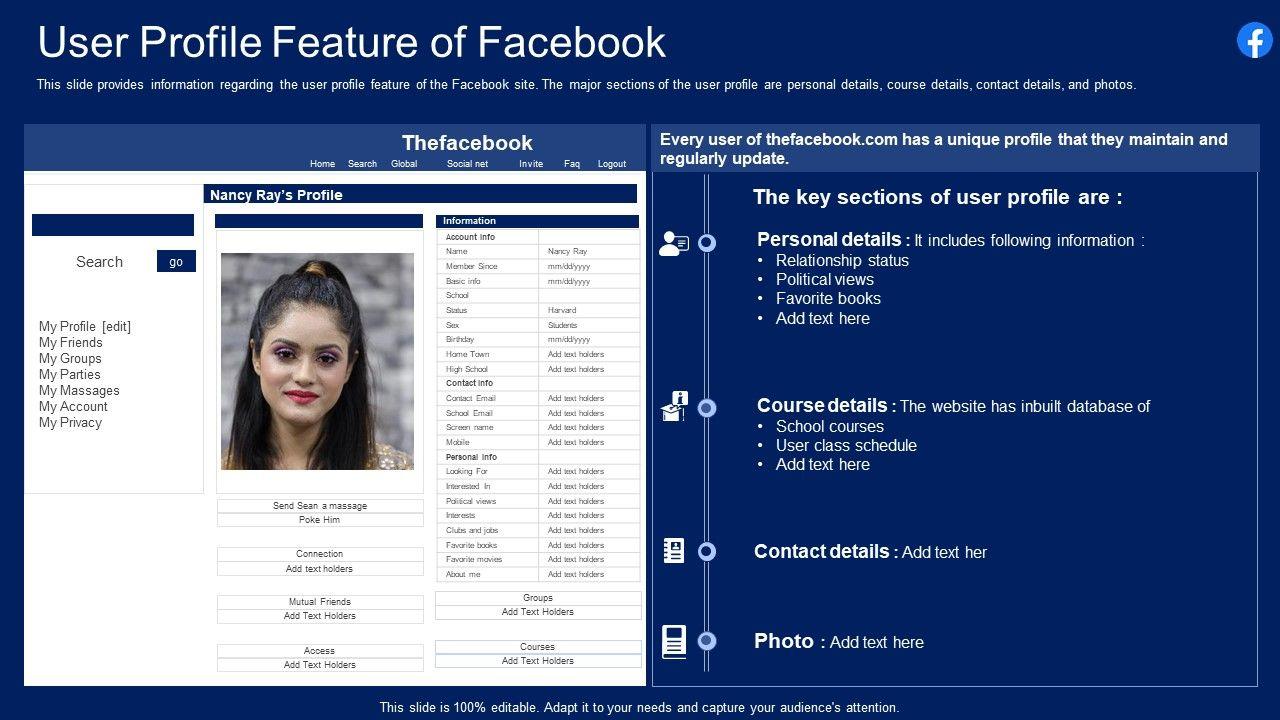Click the Relationship status bullet
Image resolution: width=1280 pixels, height=720 pixels.
click(x=842, y=260)
